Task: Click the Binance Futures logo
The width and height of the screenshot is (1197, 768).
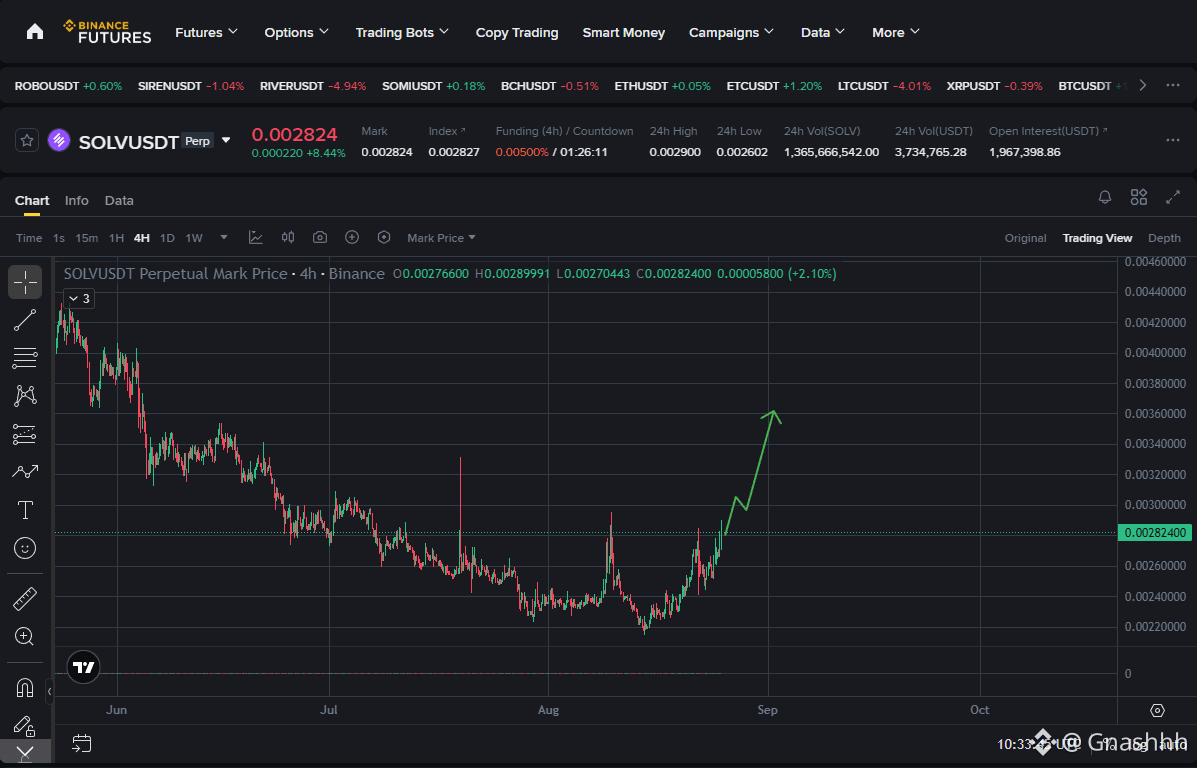Action: (x=107, y=32)
